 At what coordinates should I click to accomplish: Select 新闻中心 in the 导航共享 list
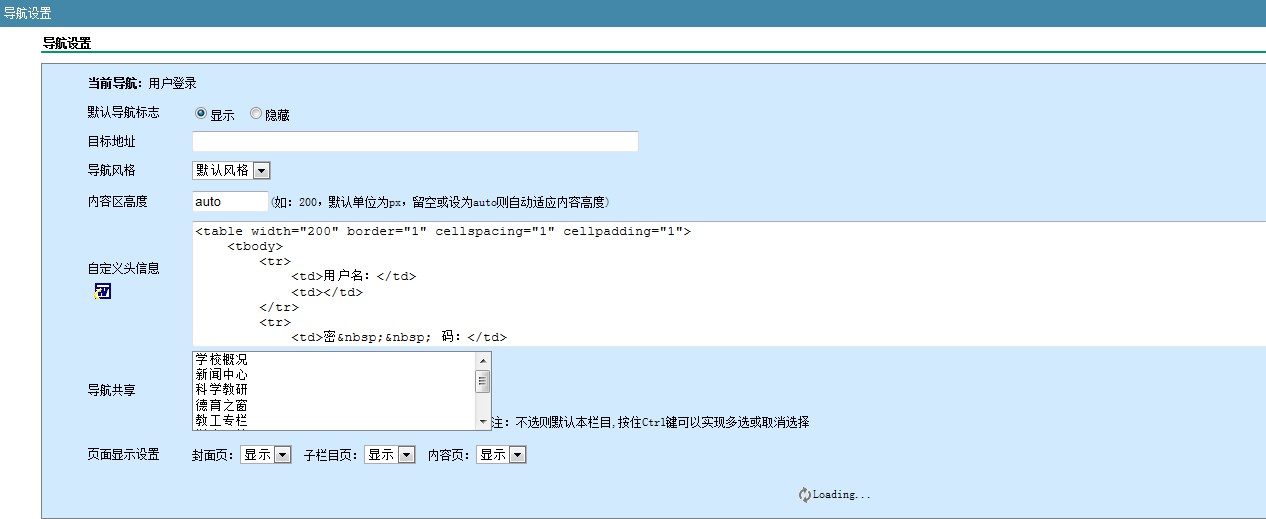pos(221,374)
